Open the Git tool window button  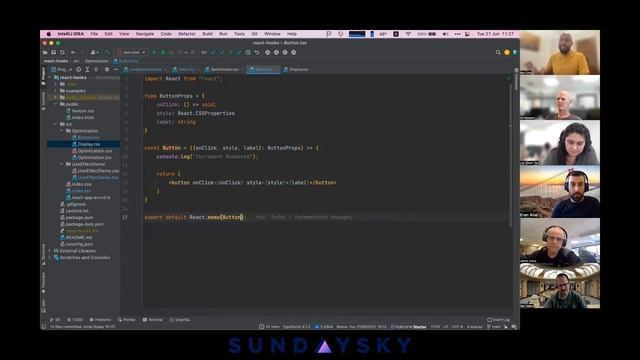[55, 320]
